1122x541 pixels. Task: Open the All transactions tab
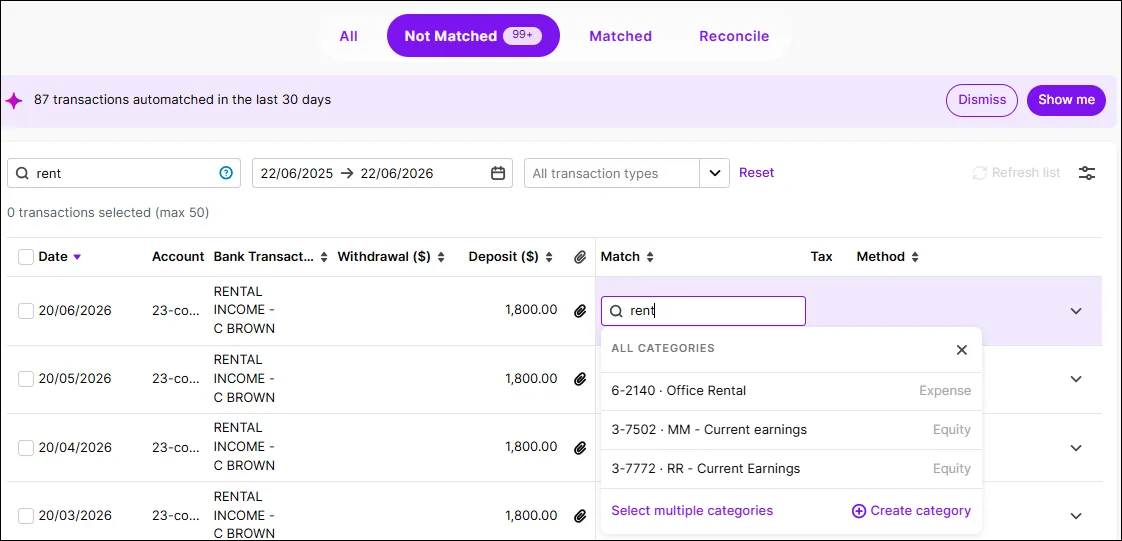[348, 36]
